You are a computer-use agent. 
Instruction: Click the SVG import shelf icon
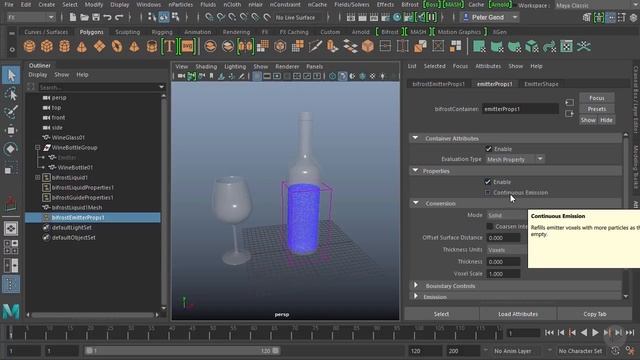click(187, 47)
